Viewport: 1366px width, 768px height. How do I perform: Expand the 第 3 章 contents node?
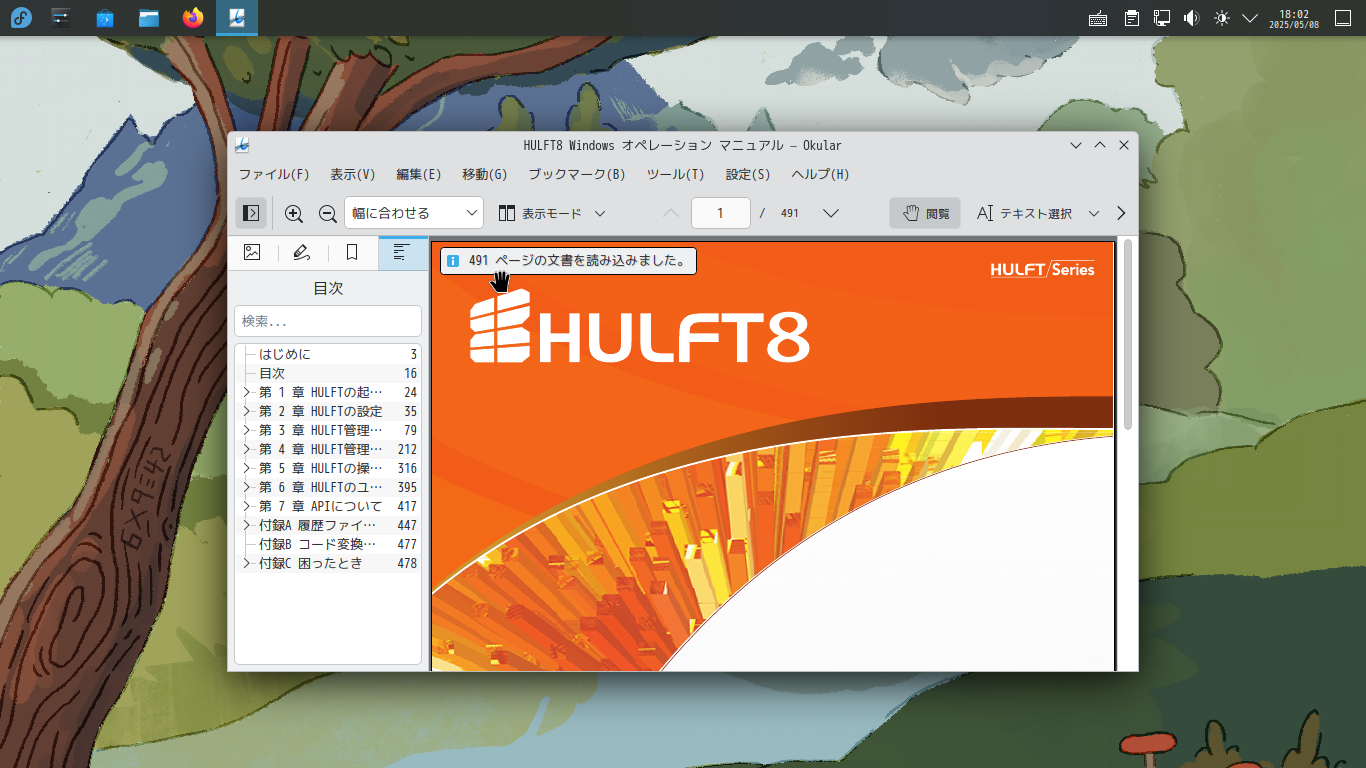[246, 430]
